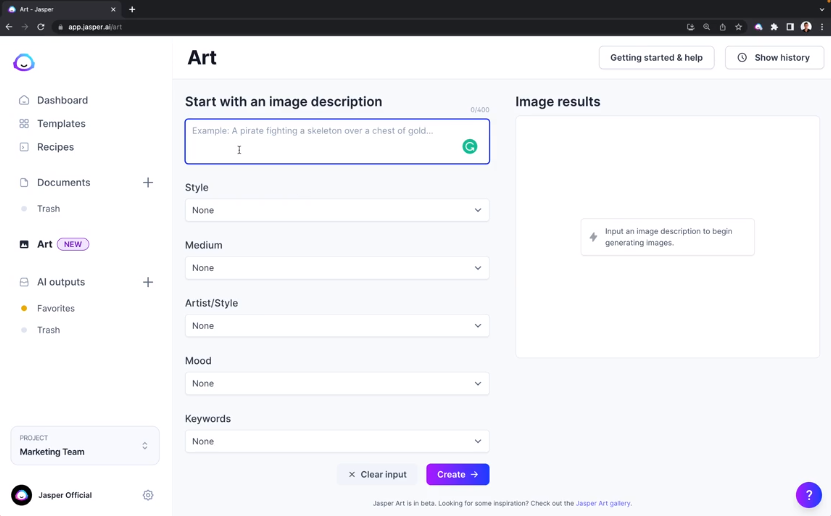Open browser extensions puzzle icon
This screenshot has height=516, width=831.
click(774, 27)
